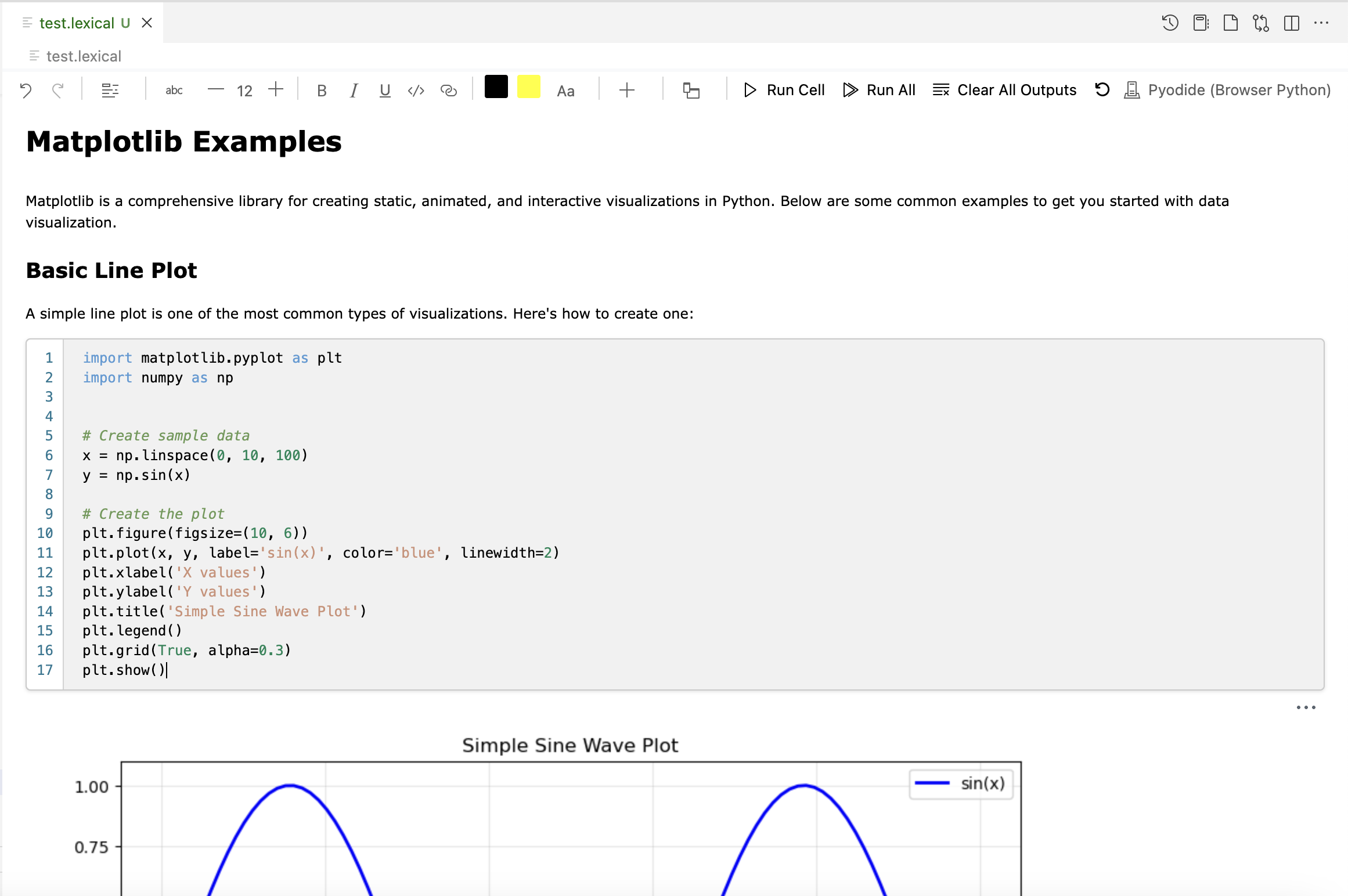This screenshot has width=1348, height=896.
Task: Click the Run Cell button
Action: coord(784,90)
